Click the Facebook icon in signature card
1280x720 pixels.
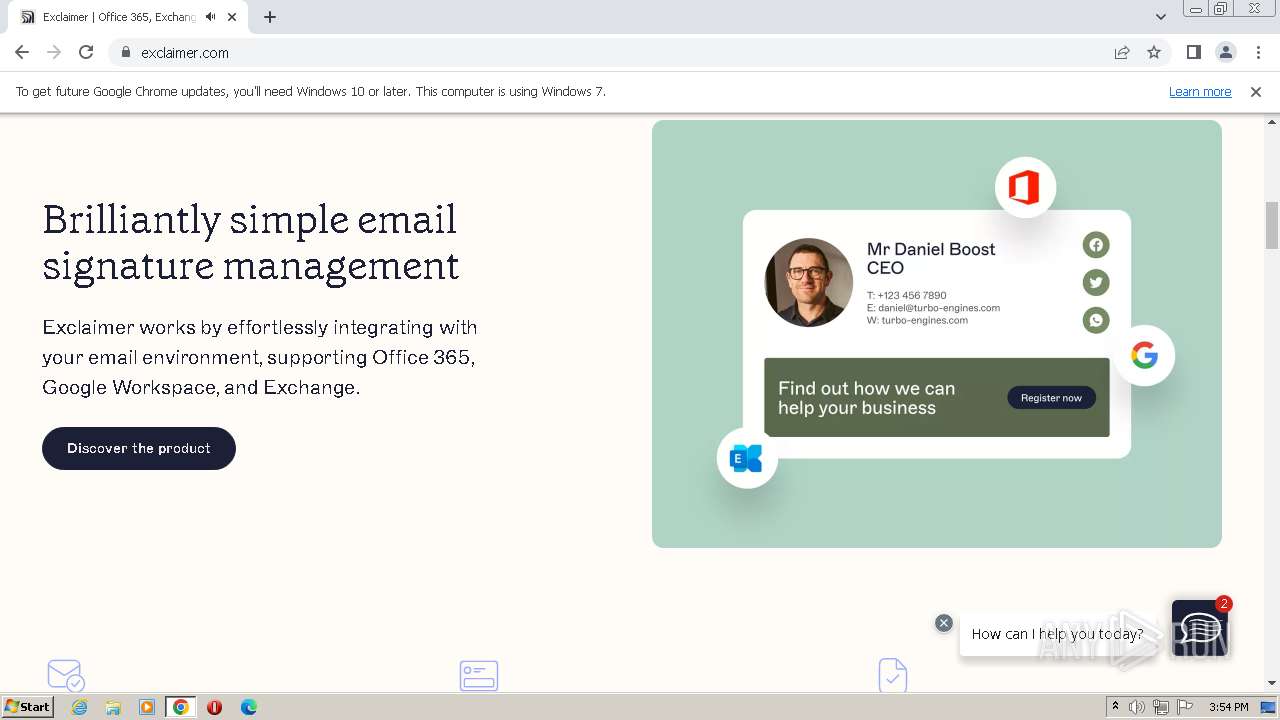point(1096,245)
